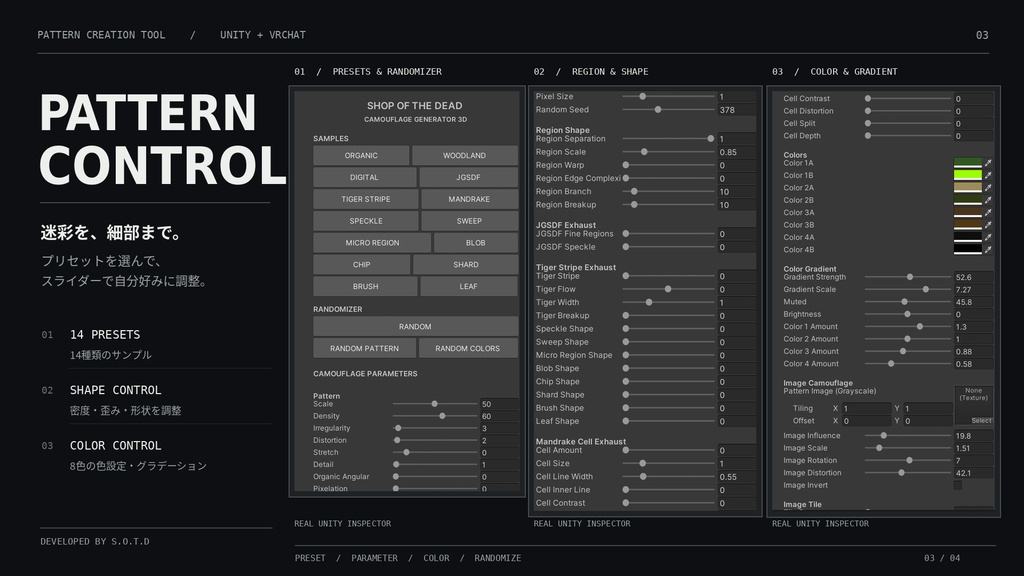Screen dimensions: 1024x576
Task: Click the Density slider handle
Action: pos(442,416)
